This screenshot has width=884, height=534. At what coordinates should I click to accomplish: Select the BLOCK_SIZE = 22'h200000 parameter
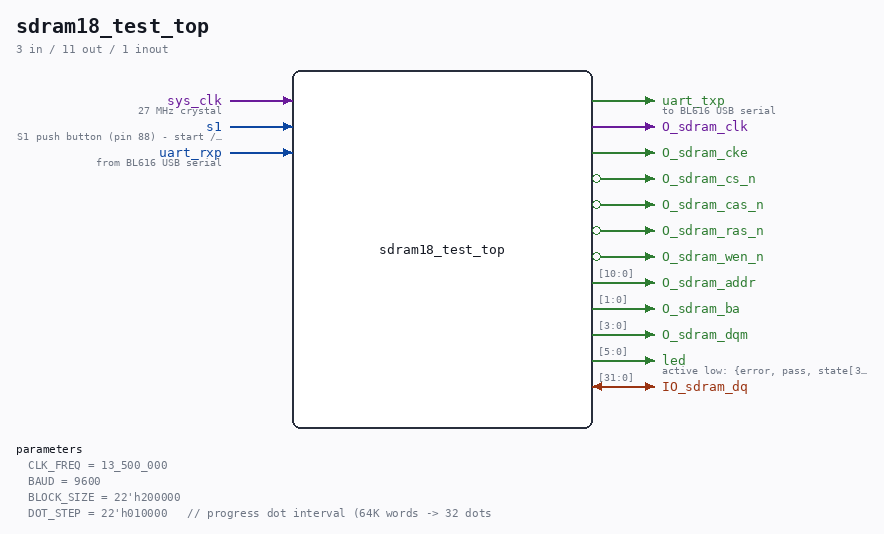click(104, 497)
